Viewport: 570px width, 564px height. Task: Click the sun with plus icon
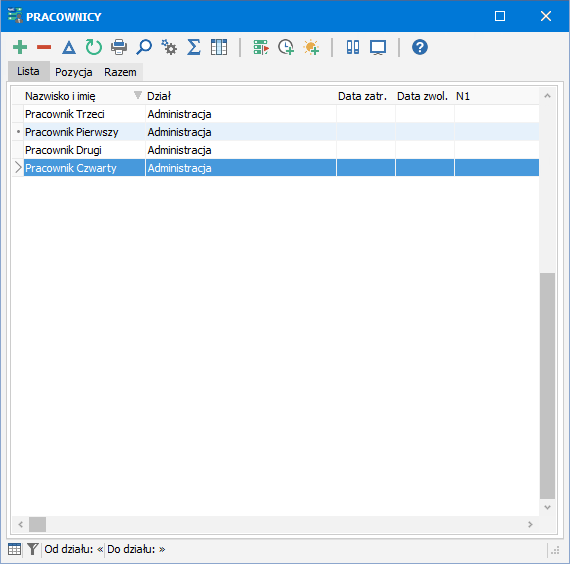coord(312,47)
